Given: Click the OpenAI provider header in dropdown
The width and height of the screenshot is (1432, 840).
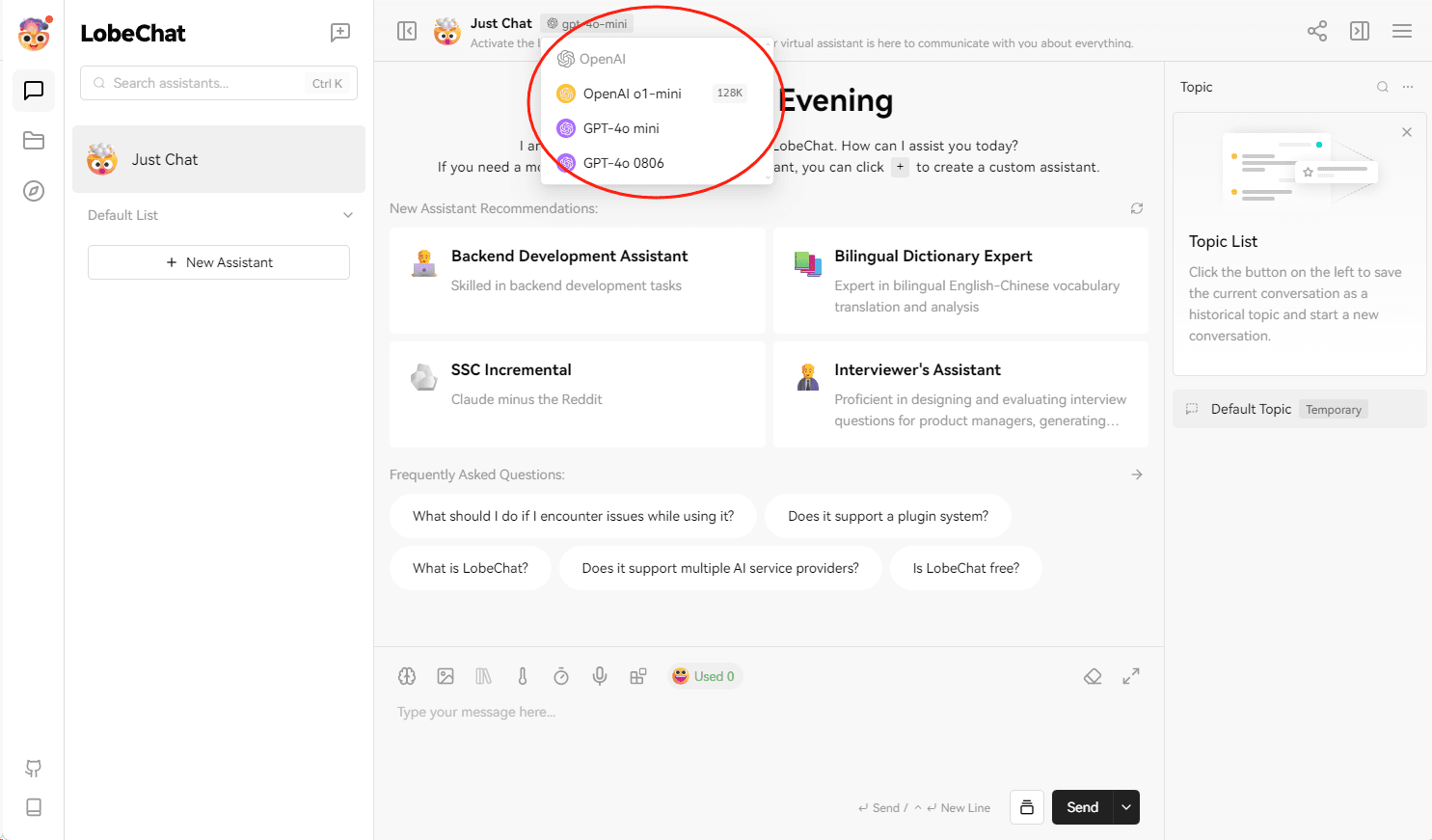Looking at the screenshot, I should 592,59.
